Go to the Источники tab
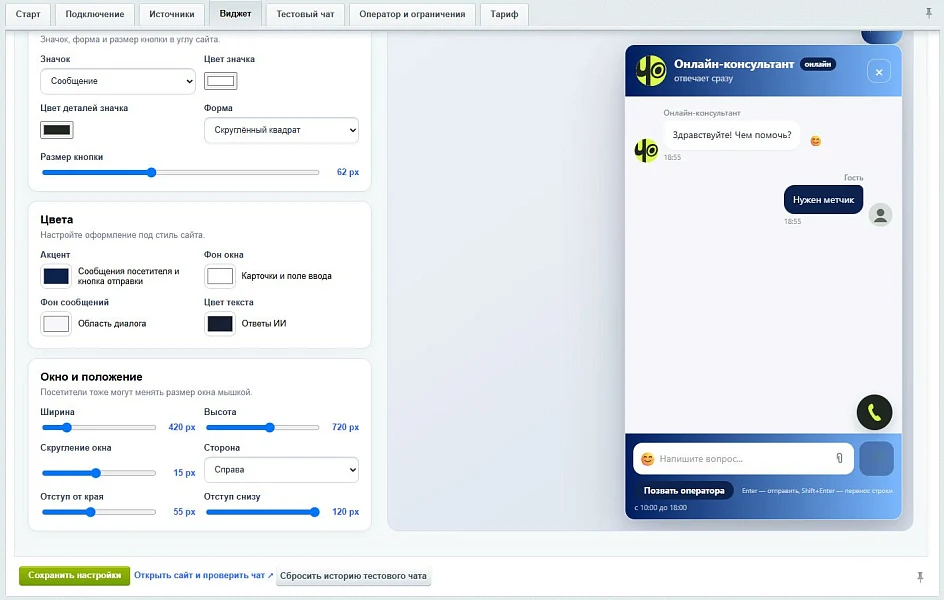This screenshot has height=600, width=944. click(172, 14)
